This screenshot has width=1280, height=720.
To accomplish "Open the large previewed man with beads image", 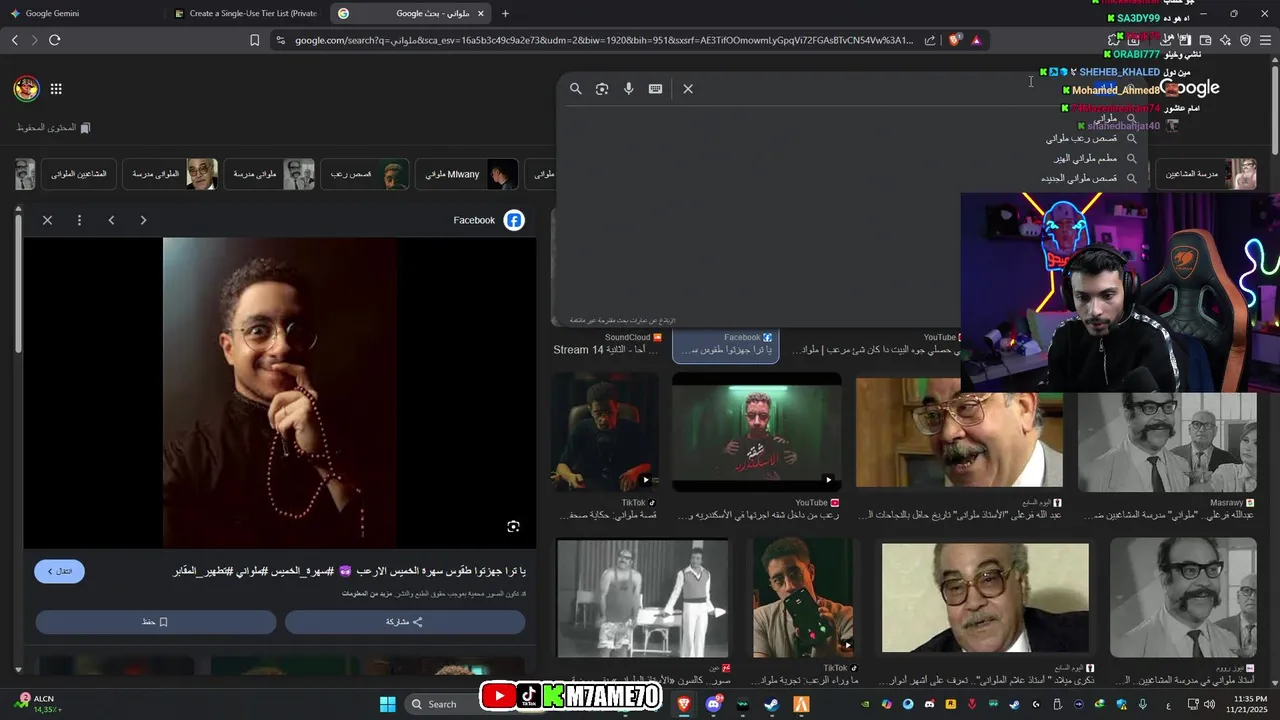I will tap(280, 392).
